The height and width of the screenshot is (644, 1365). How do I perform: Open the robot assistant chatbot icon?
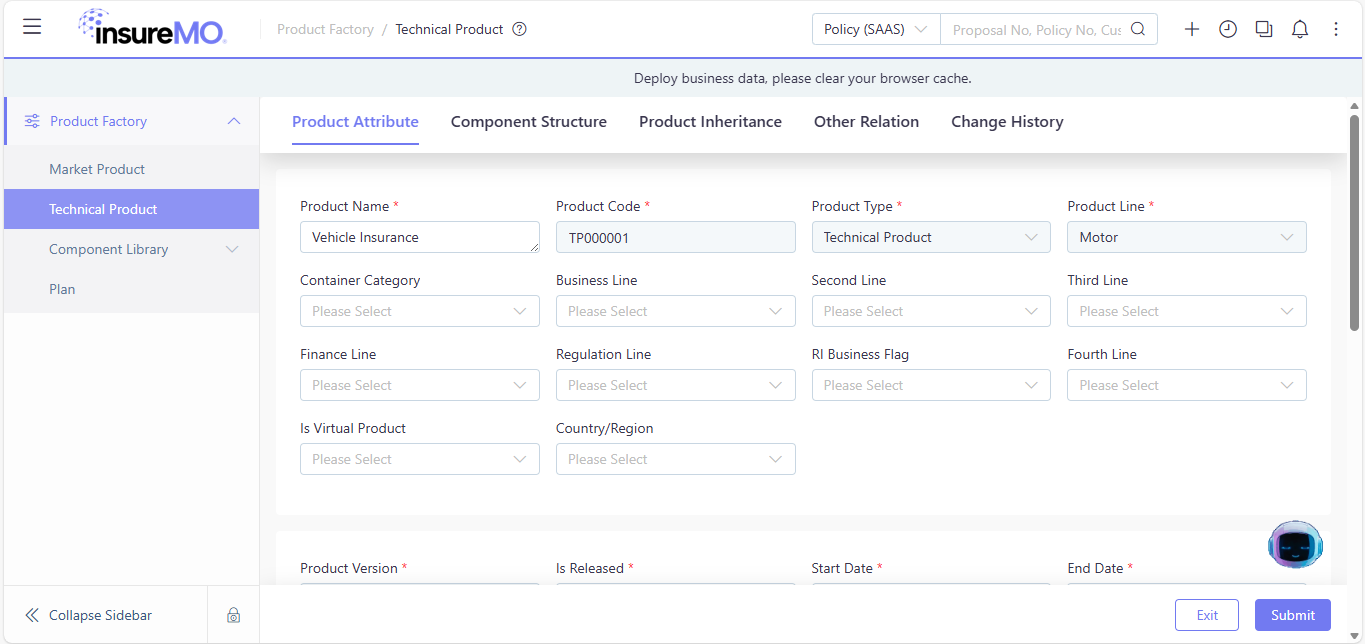pos(1296,544)
